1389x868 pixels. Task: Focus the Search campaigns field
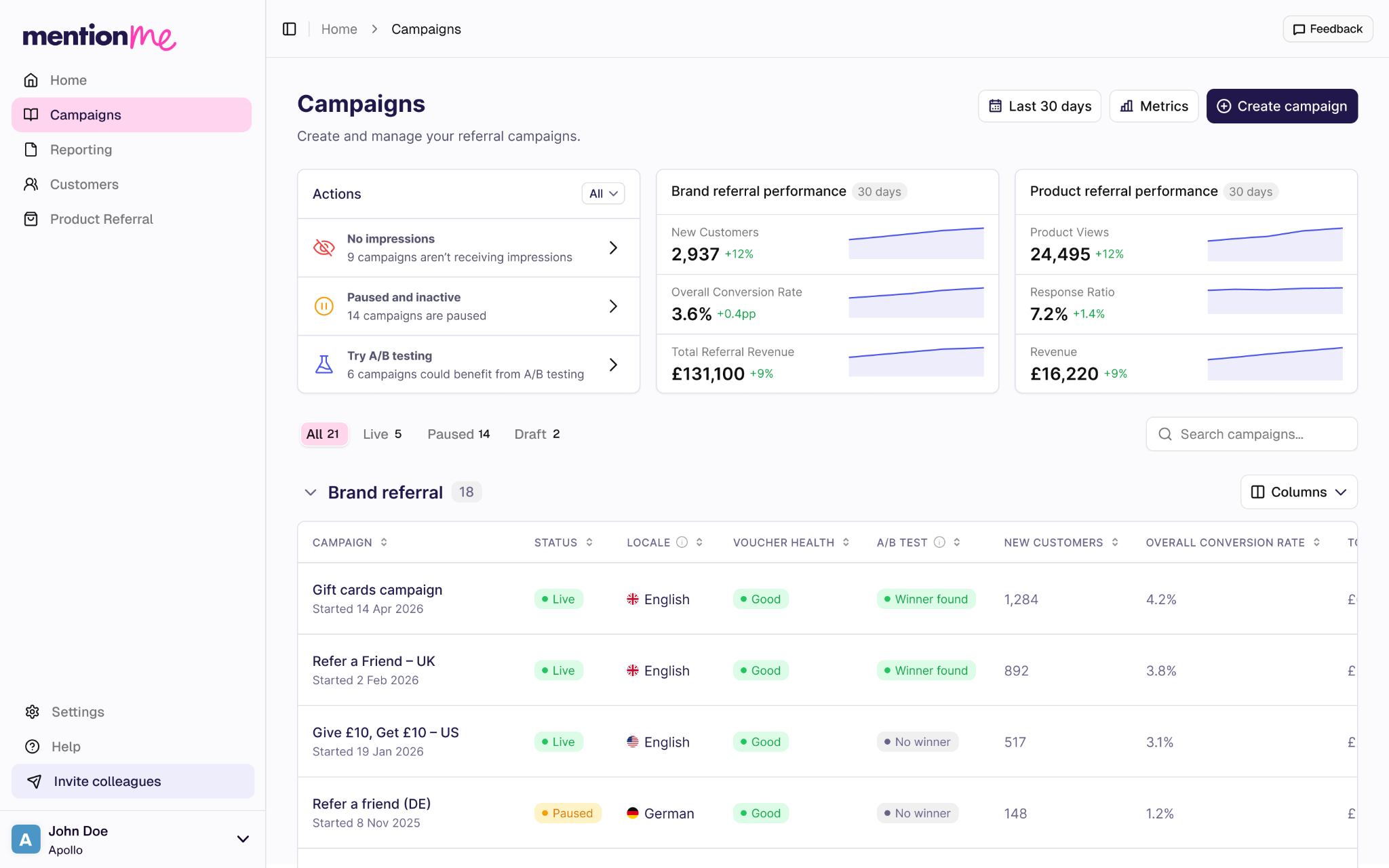1251,434
